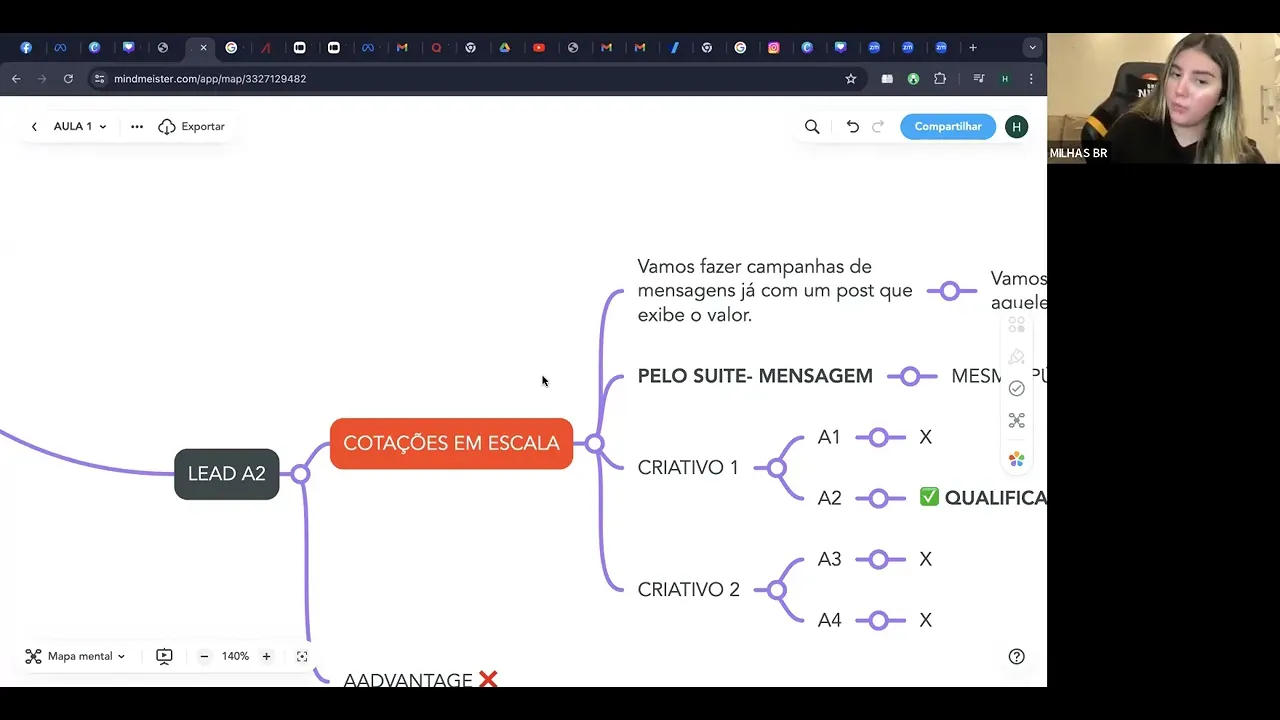Open the AULA 1 map name dropdown

pyautogui.click(x=80, y=127)
